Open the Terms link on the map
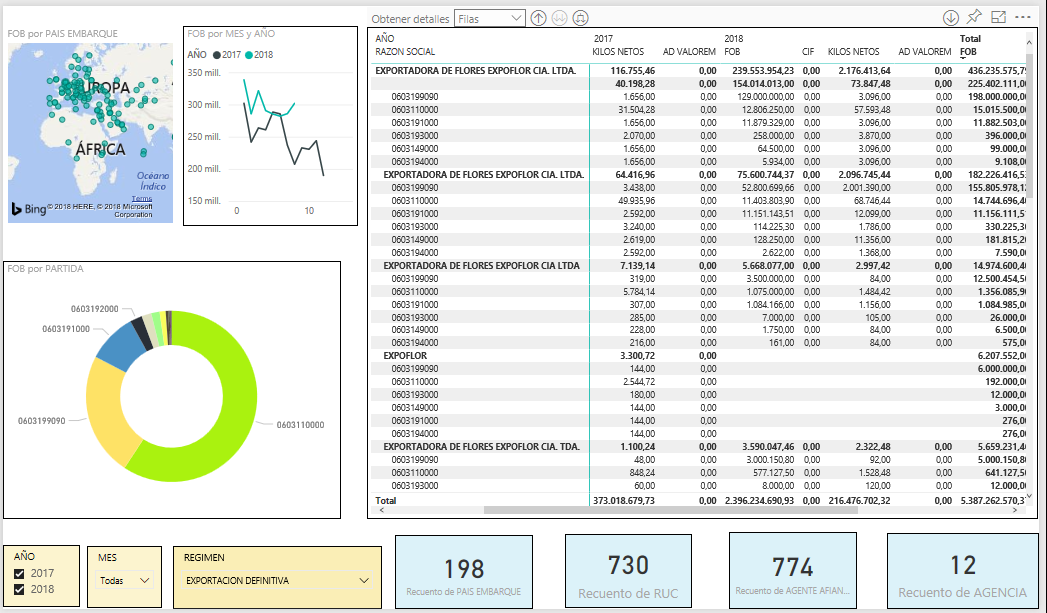 click(x=142, y=198)
